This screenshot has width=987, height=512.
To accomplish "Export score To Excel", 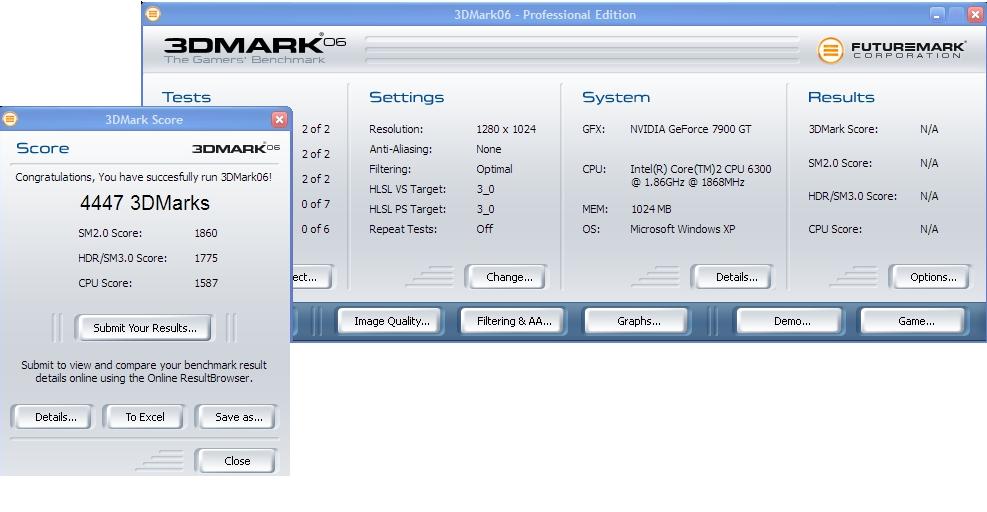I will click(144, 417).
